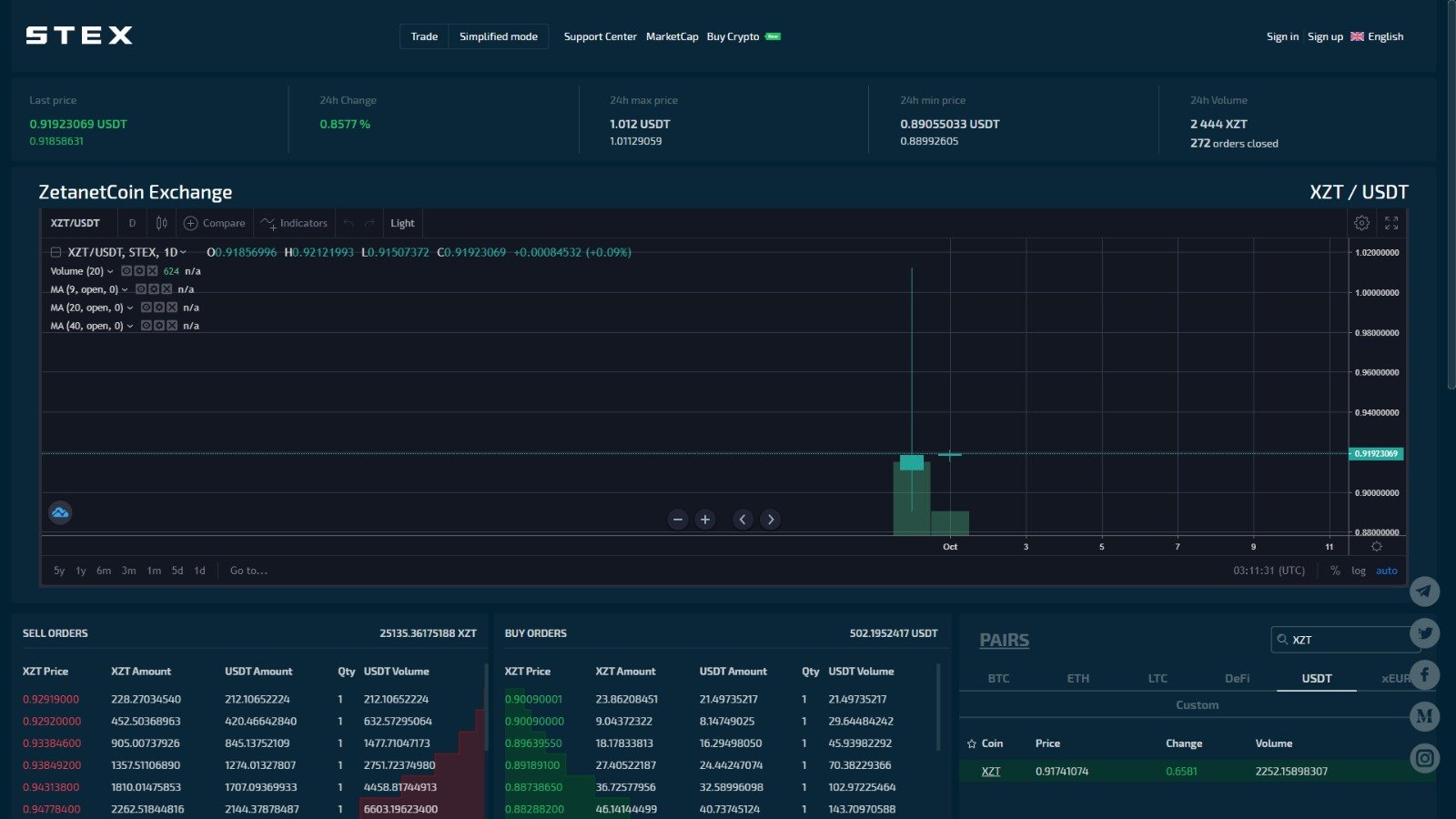
Task: Open the English language selector
Action: coord(1377,36)
